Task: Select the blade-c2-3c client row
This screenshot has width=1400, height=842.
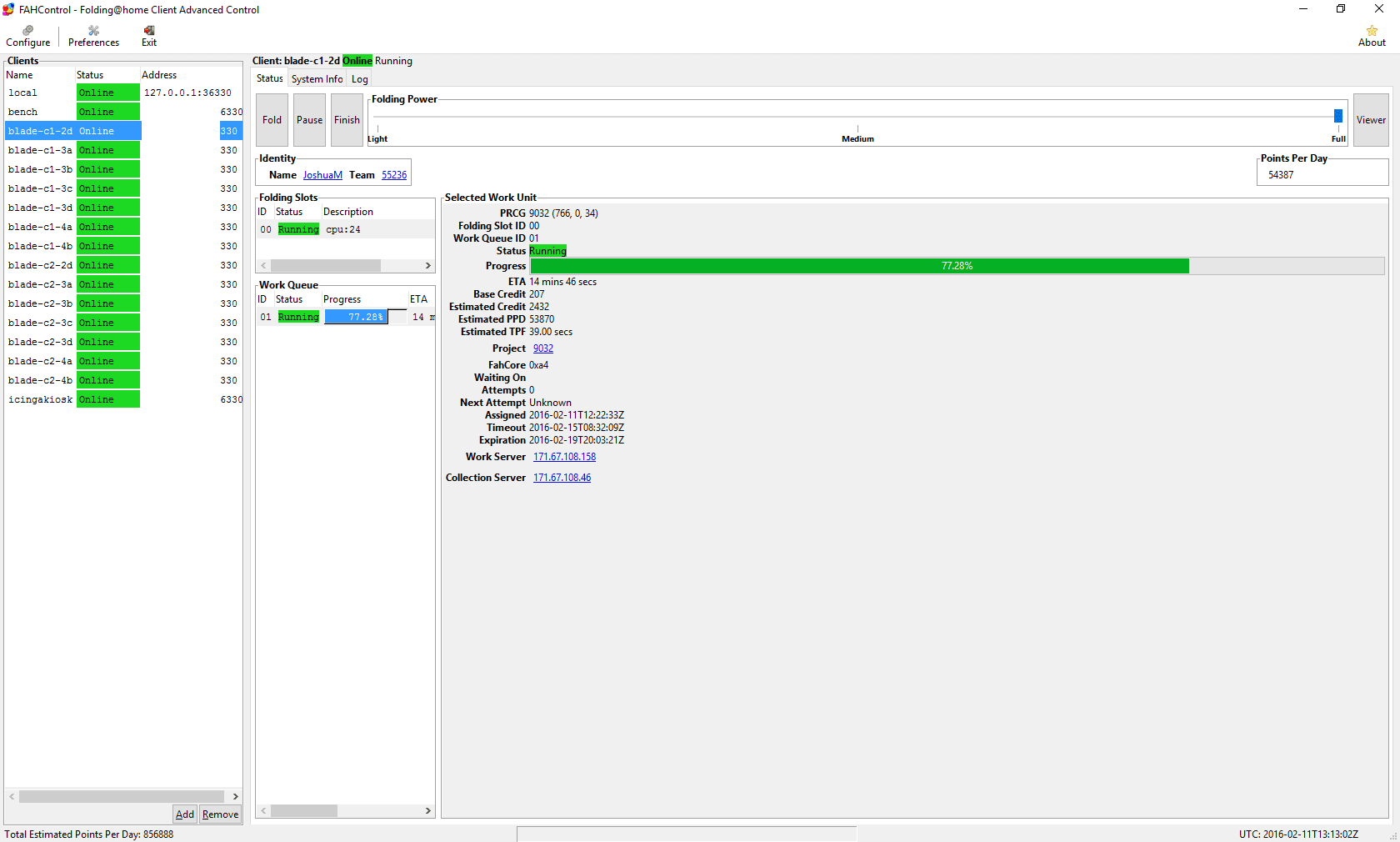Action: click(123, 323)
